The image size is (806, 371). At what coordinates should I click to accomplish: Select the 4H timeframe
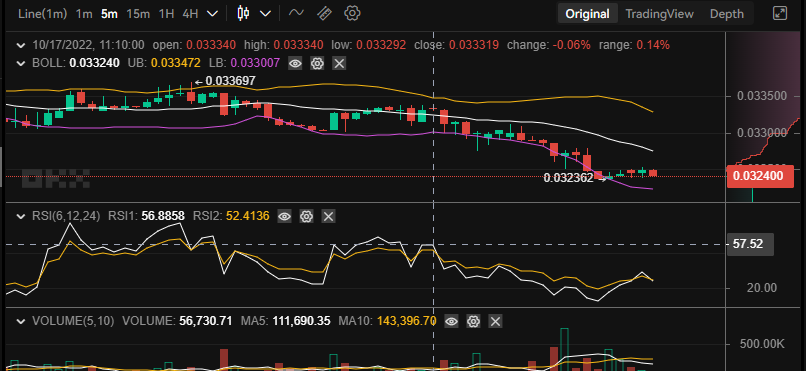190,14
